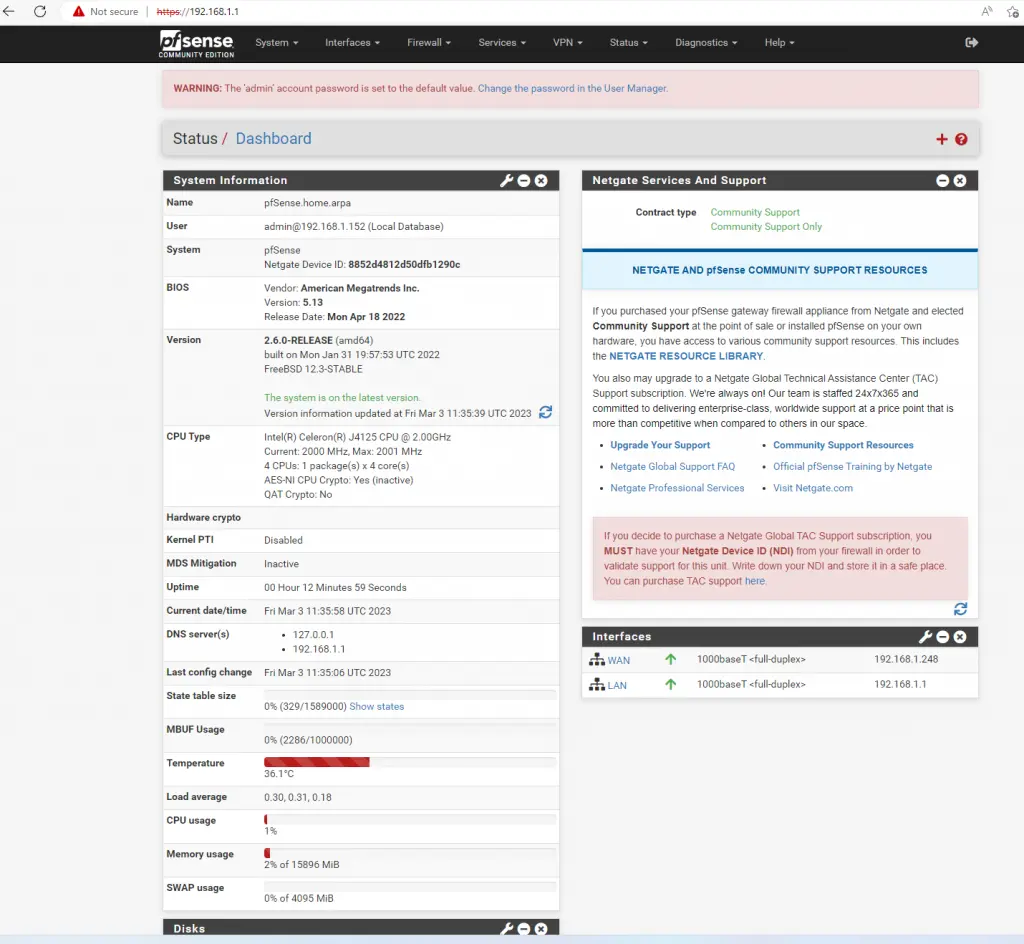Click the 2.6.0-RELEASE version text
Image resolution: width=1024 pixels, height=944 pixels.
pyautogui.click(x=298, y=340)
